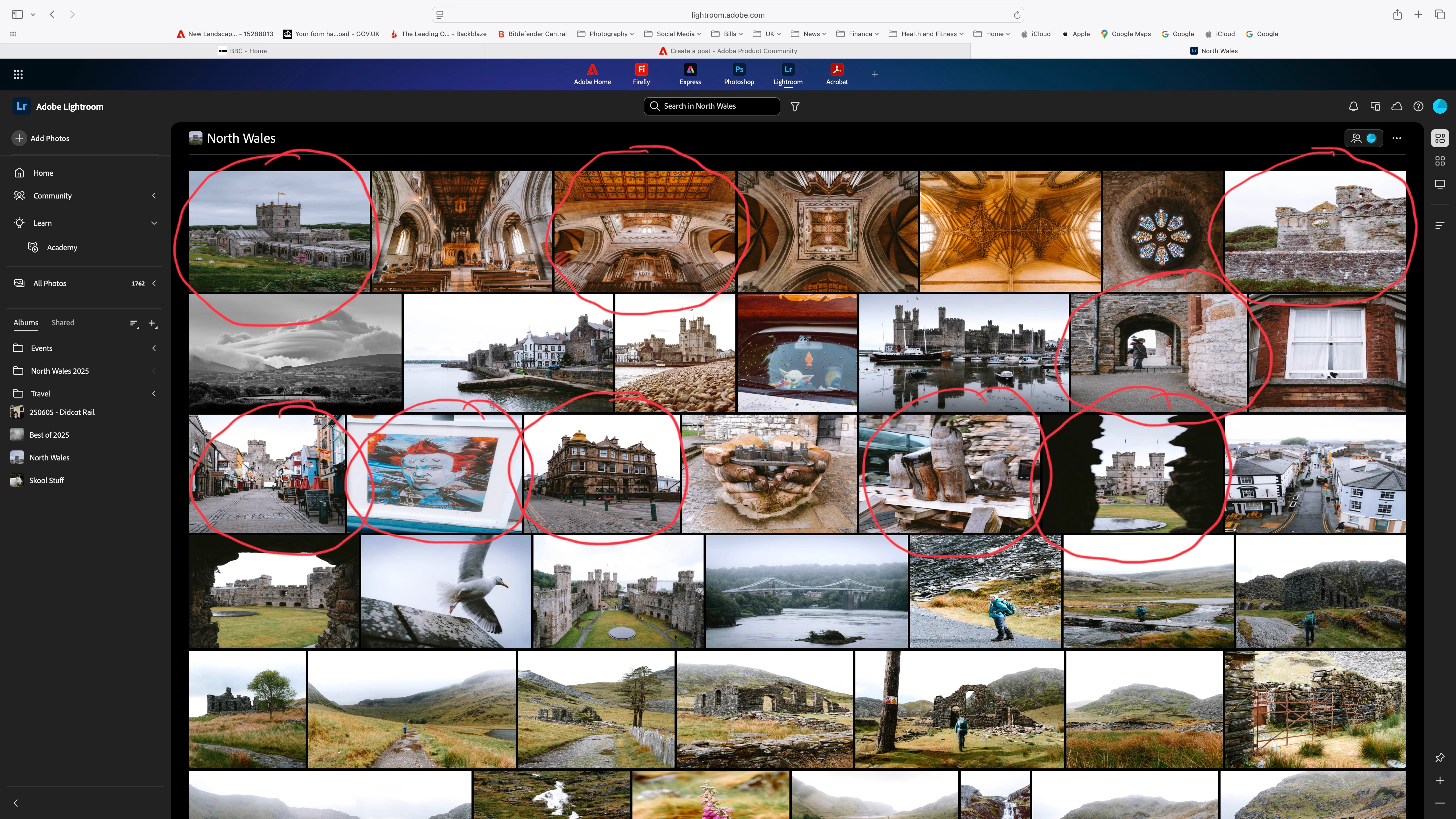Click Search in North Wales field

point(712,106)
